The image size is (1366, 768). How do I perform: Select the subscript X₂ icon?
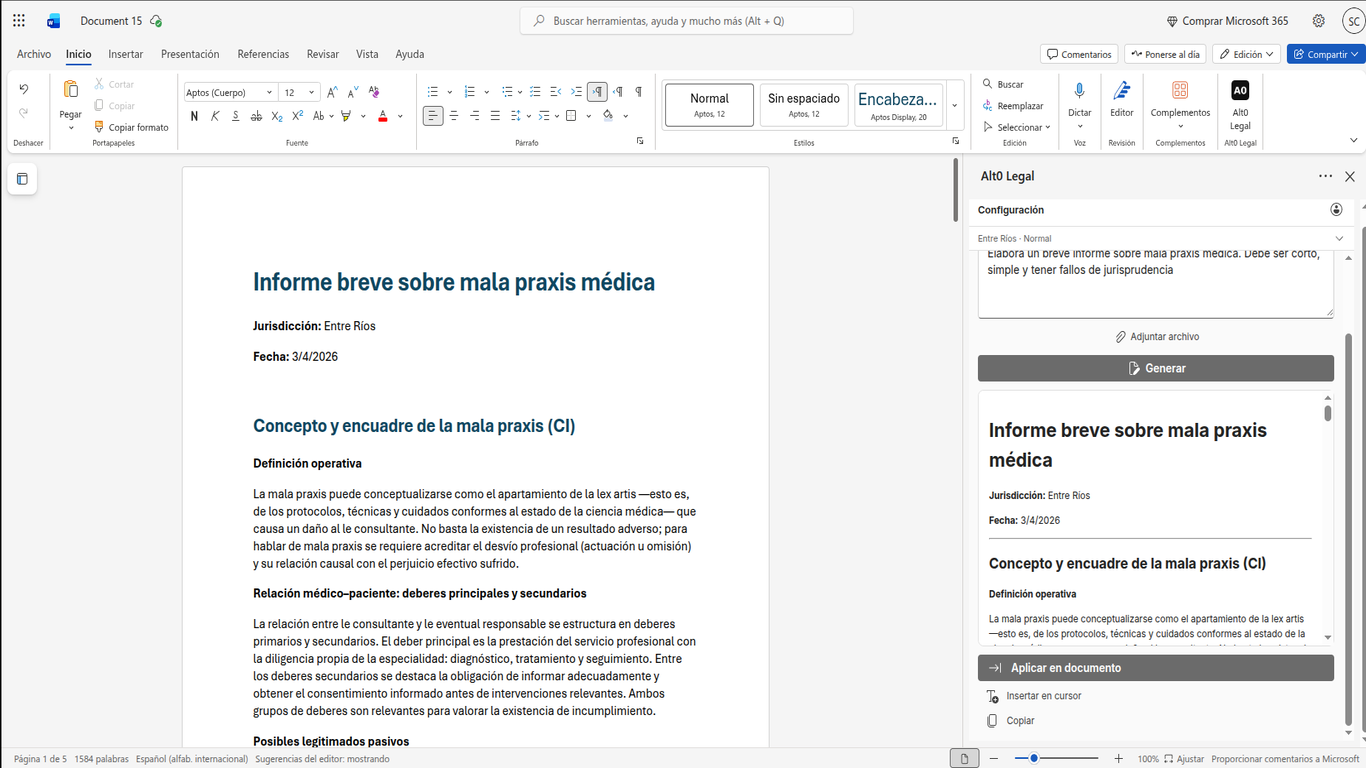[276, 115]
